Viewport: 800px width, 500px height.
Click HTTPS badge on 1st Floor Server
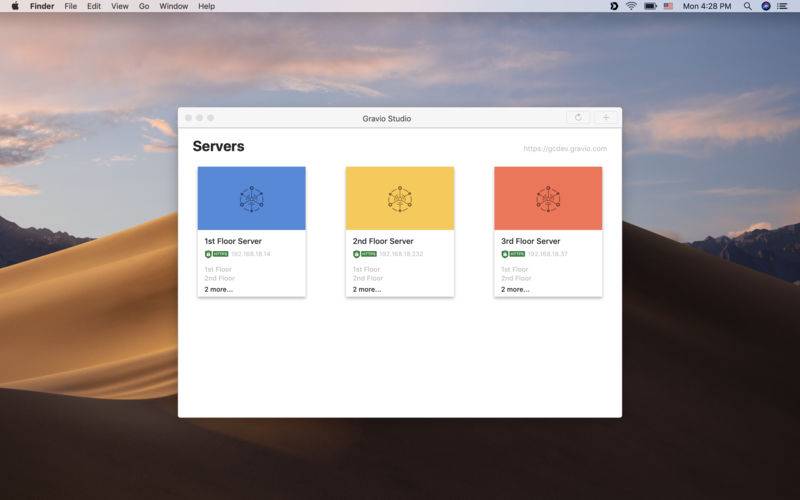pyautogui.click(x=216, y=254)
